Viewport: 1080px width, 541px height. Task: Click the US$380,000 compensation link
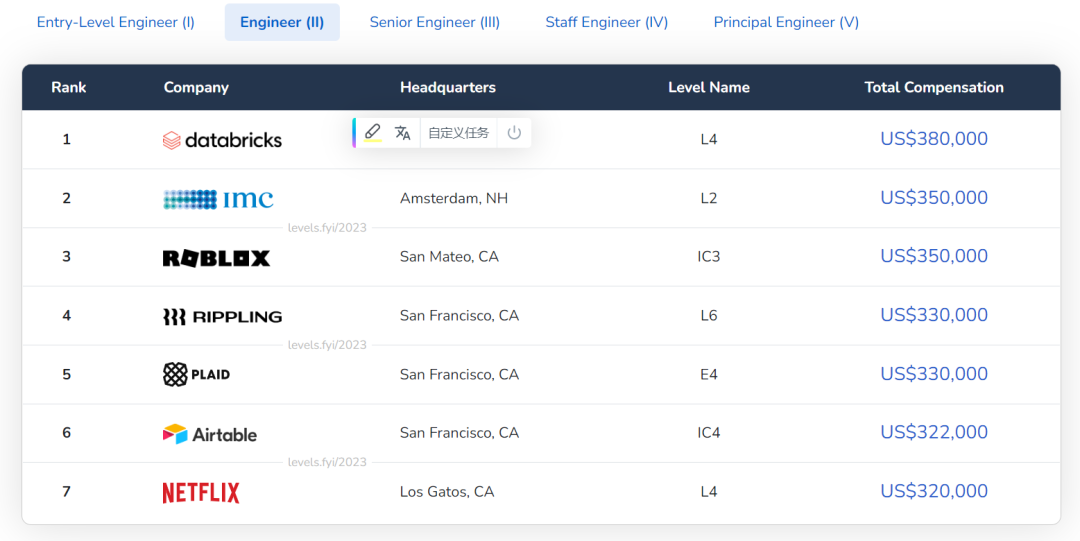tap(934, 139)
